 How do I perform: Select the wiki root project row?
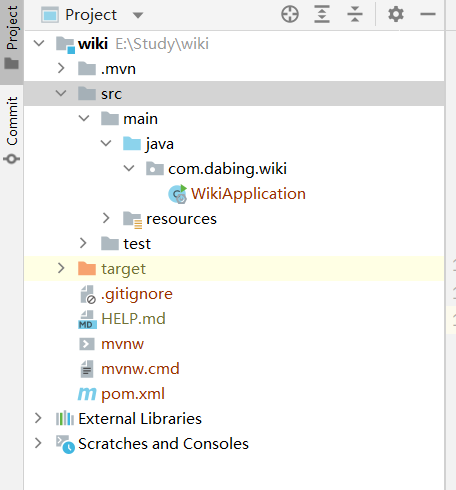point(234,44)
